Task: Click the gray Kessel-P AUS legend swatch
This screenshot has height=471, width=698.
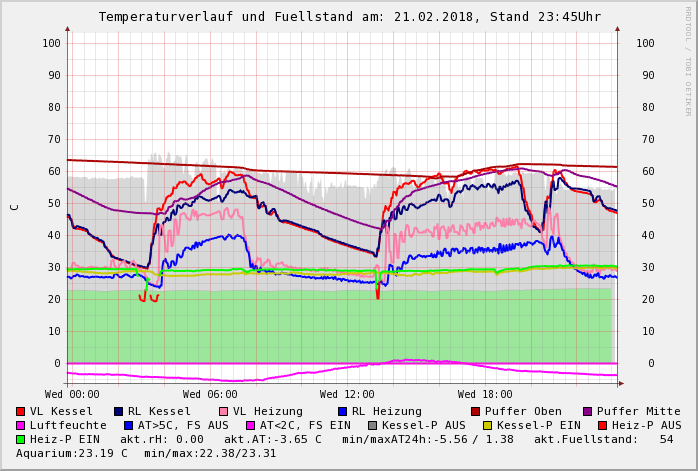Action: tap(372, 425)
